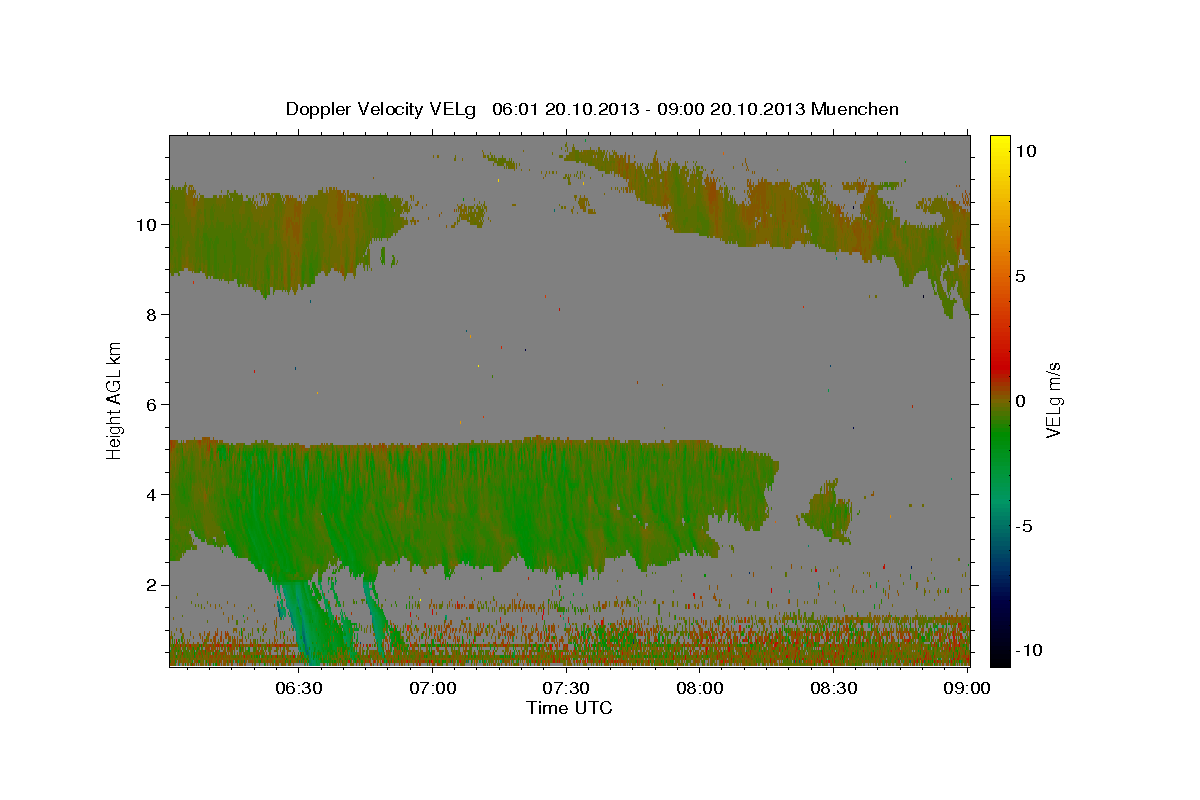This screenshot has height=800, width=1200.
Task: Click the plot title 'Doppler Velocity VELg'
Action: [381, 109]
